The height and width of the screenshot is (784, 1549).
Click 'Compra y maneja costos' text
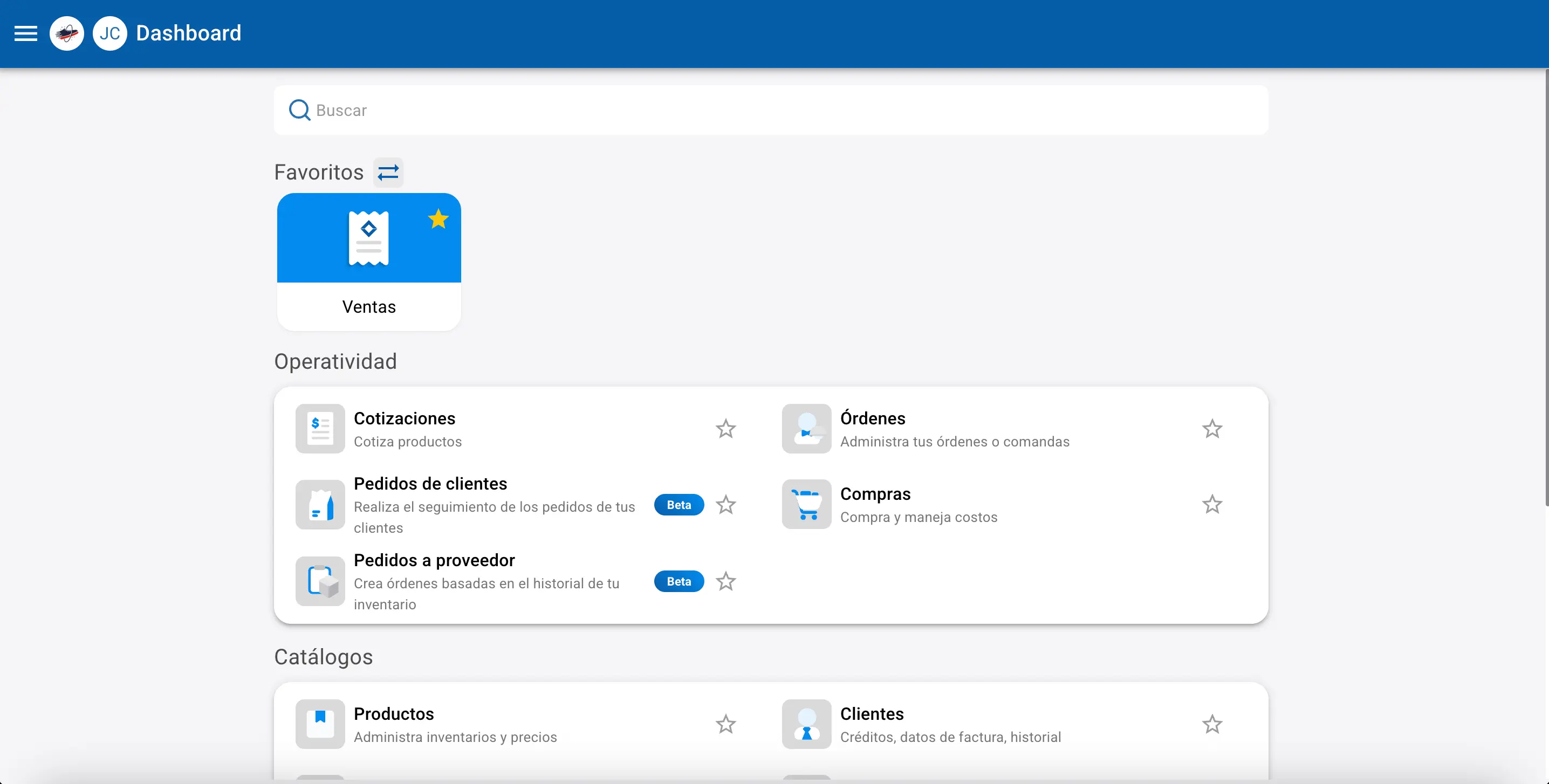click(x=918, y=518)
